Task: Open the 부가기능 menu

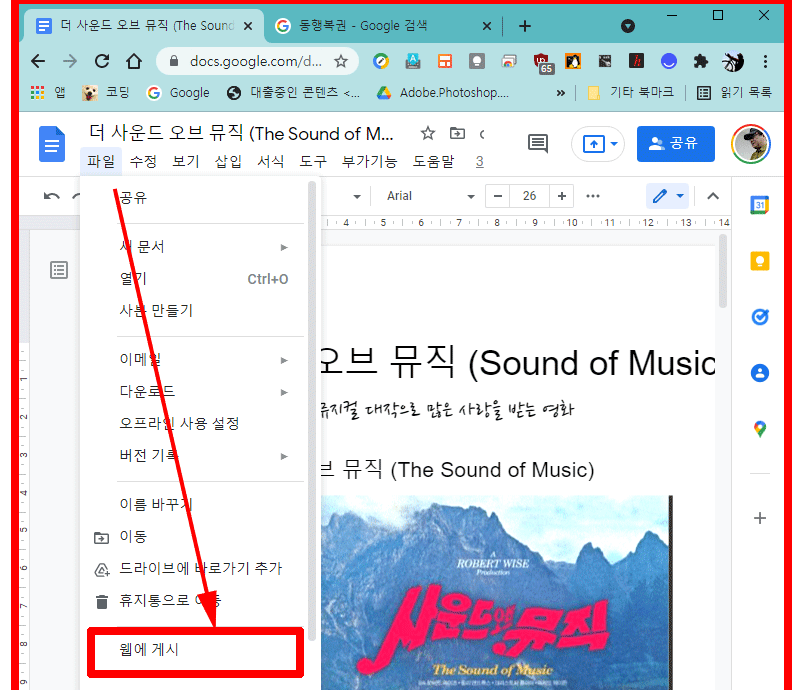Action: (369, 161)
